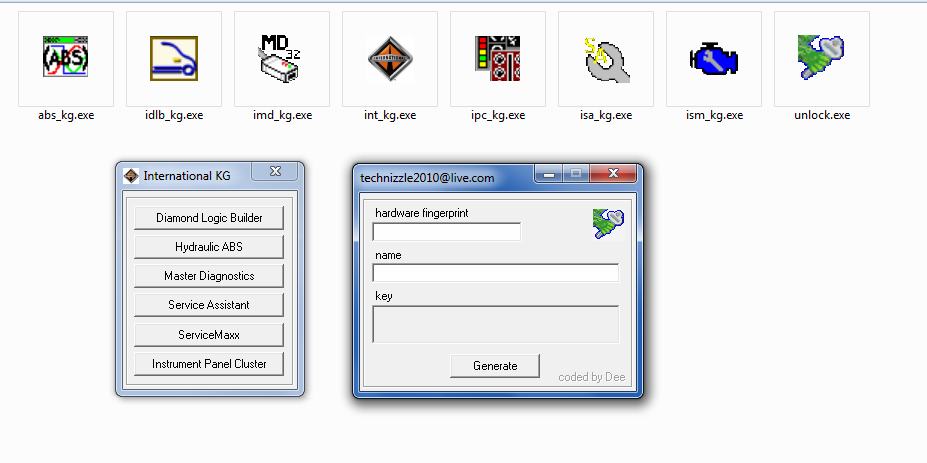Close the International KG window
This screenshot has height=463, width=927.
[275, 171]
